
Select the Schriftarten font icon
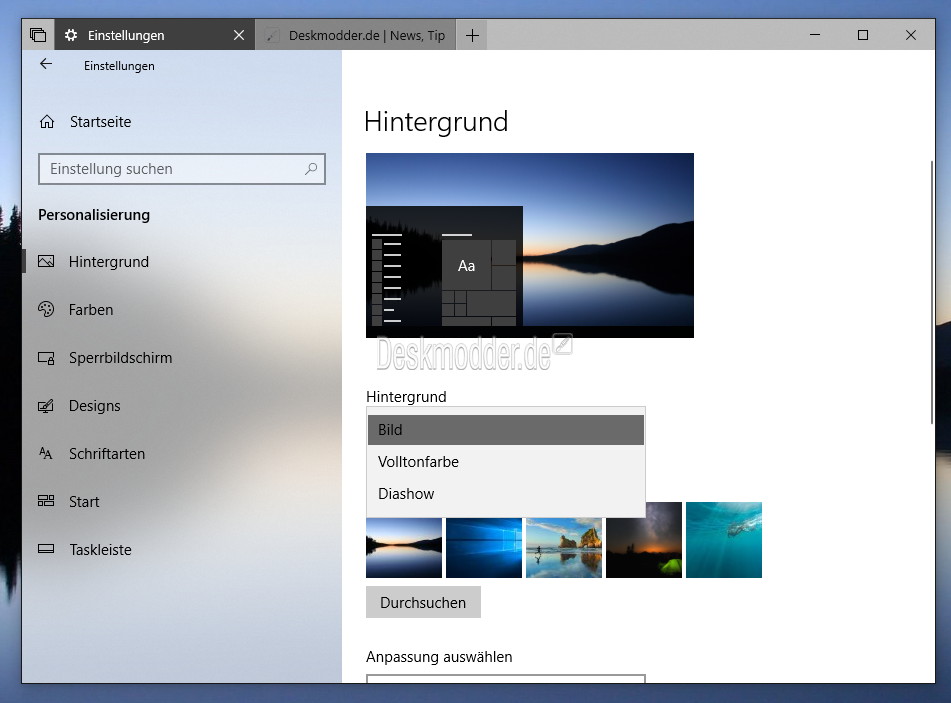point(46,454)
